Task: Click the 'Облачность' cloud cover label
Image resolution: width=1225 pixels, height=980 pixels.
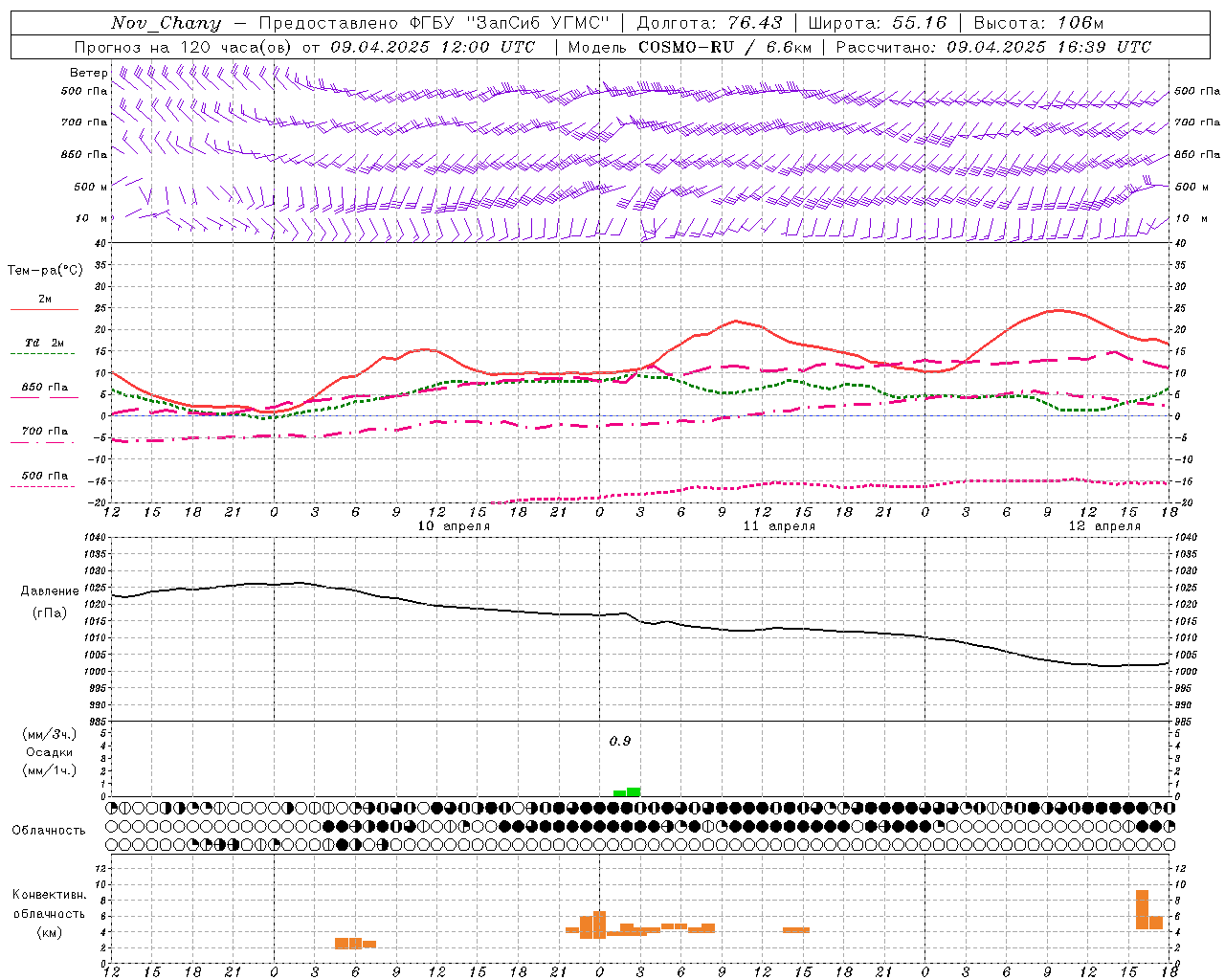Action: 49,830
